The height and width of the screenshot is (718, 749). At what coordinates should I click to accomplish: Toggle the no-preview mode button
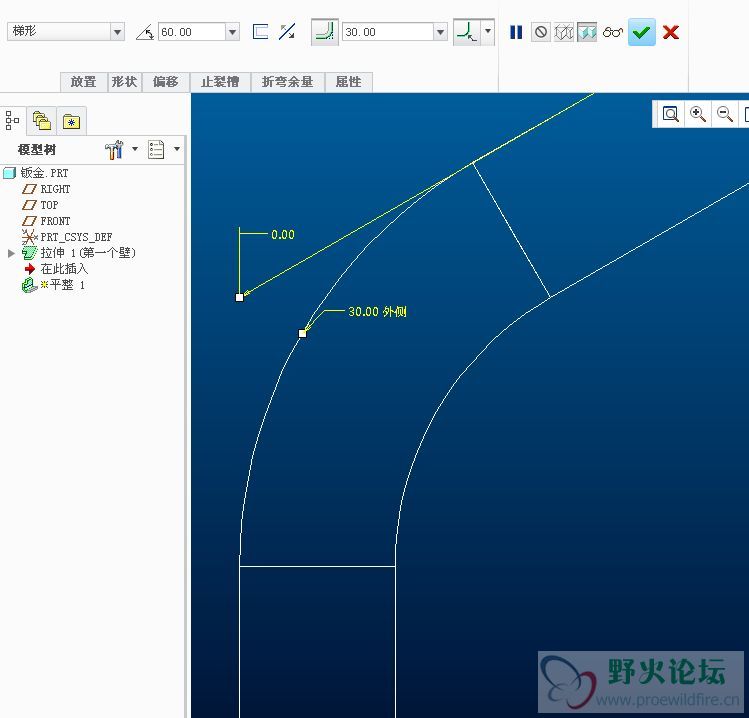[x=541, y=32]
